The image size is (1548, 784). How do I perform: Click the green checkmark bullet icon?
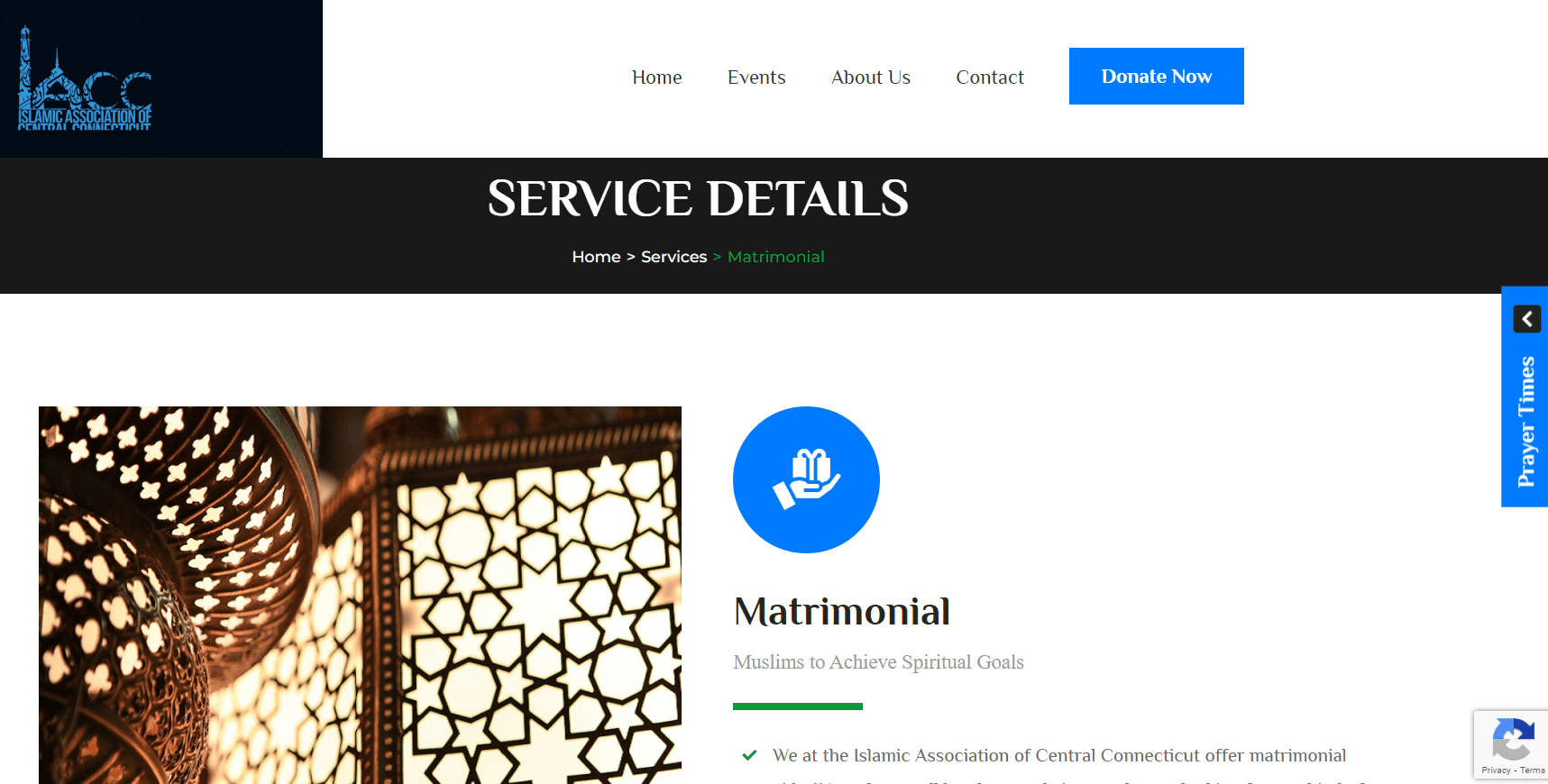[x=749, y=755]
